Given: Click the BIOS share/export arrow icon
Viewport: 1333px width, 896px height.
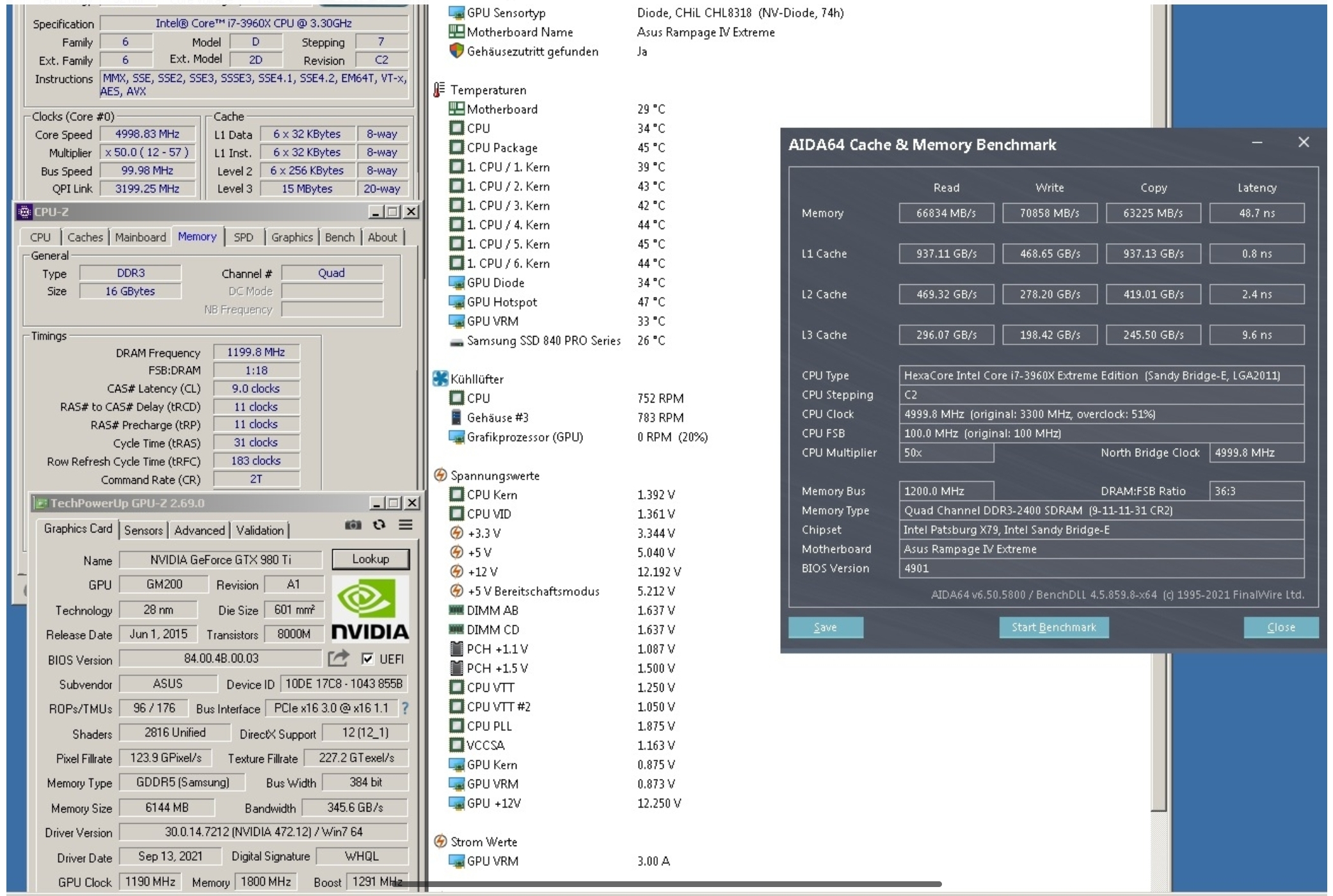Looking at the screenshot, I should tap(339, 658).
